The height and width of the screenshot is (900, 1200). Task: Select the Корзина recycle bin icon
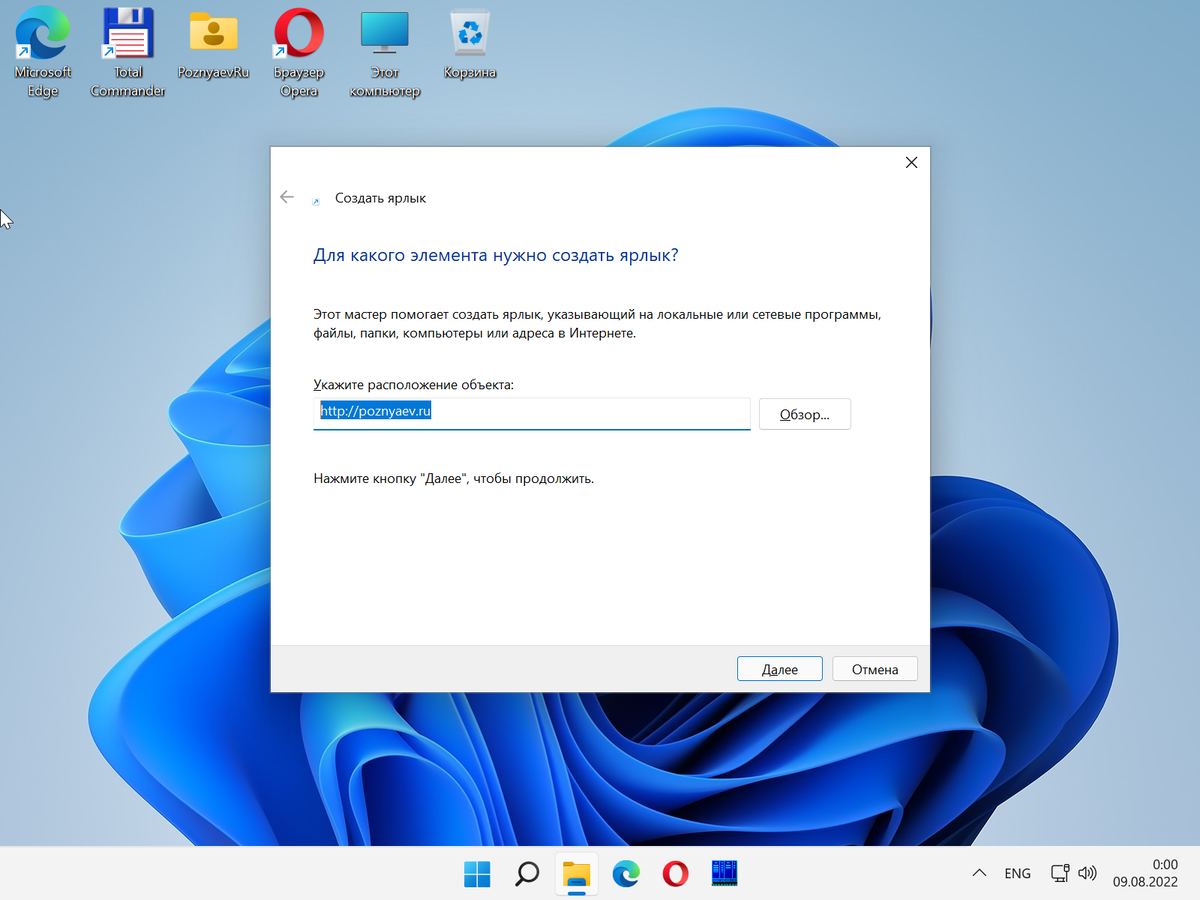click(x=470, y=45)
